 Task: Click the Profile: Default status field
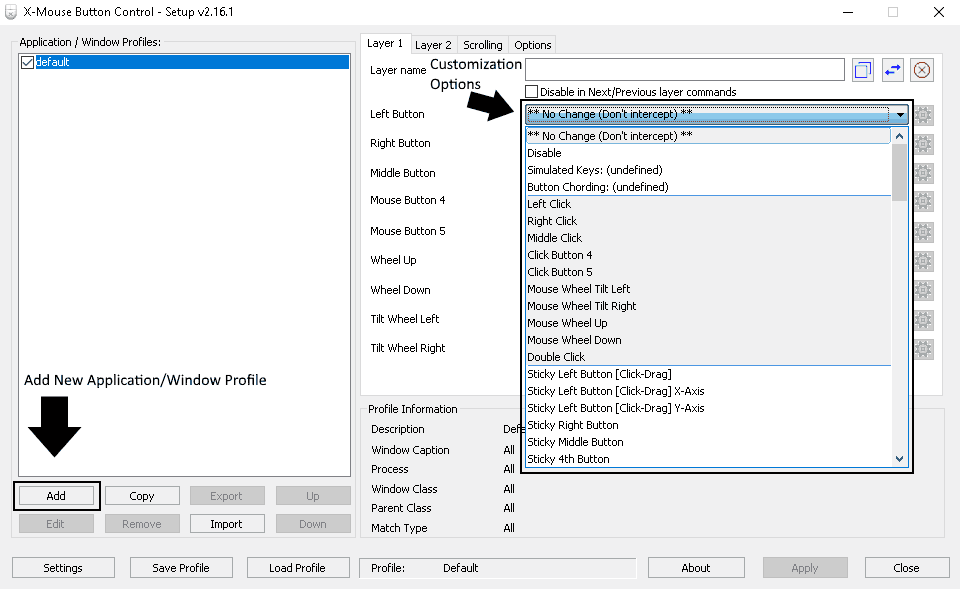tap(498, 568)
